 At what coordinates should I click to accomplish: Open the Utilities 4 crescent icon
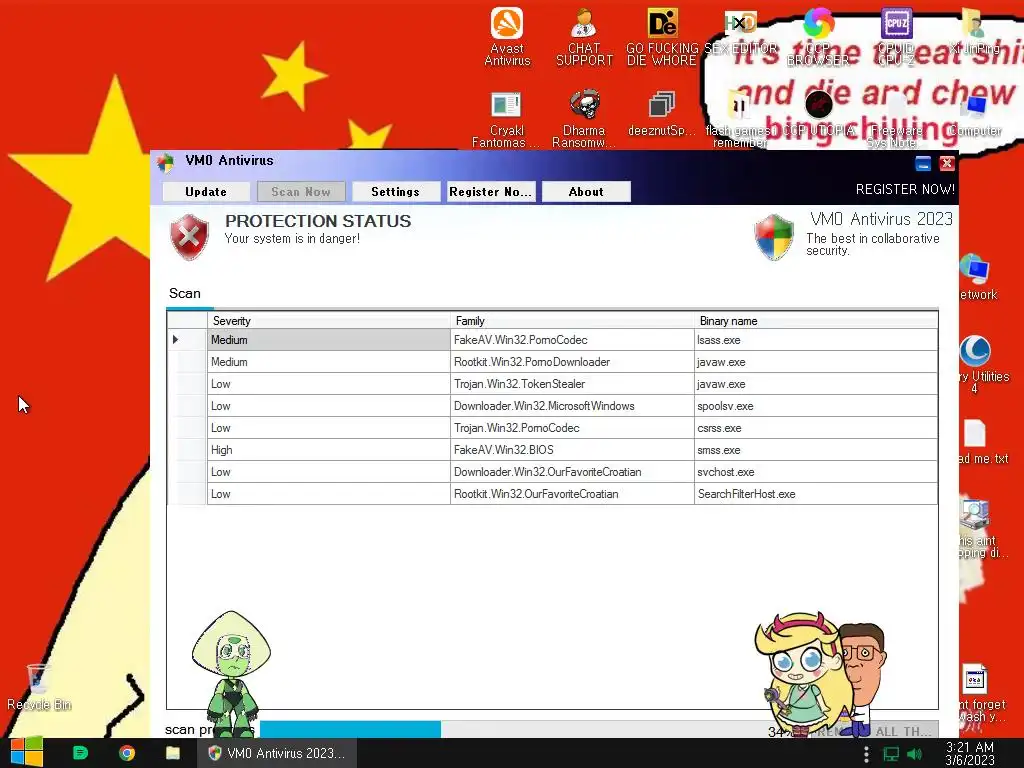pos(975,351)
